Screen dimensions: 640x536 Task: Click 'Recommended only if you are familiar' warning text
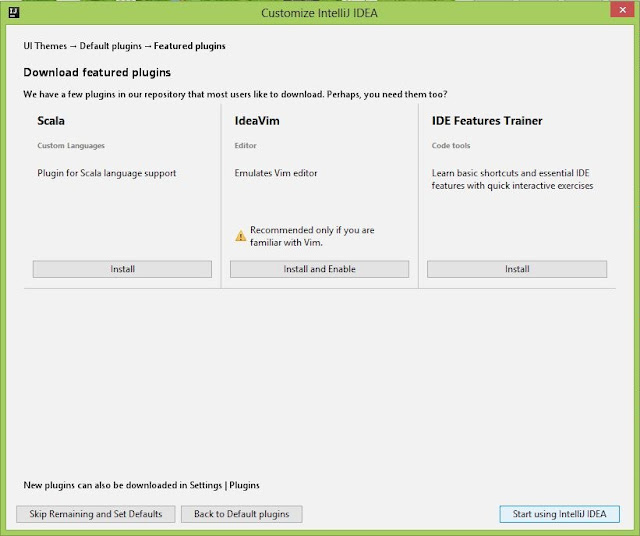[312, 236]
